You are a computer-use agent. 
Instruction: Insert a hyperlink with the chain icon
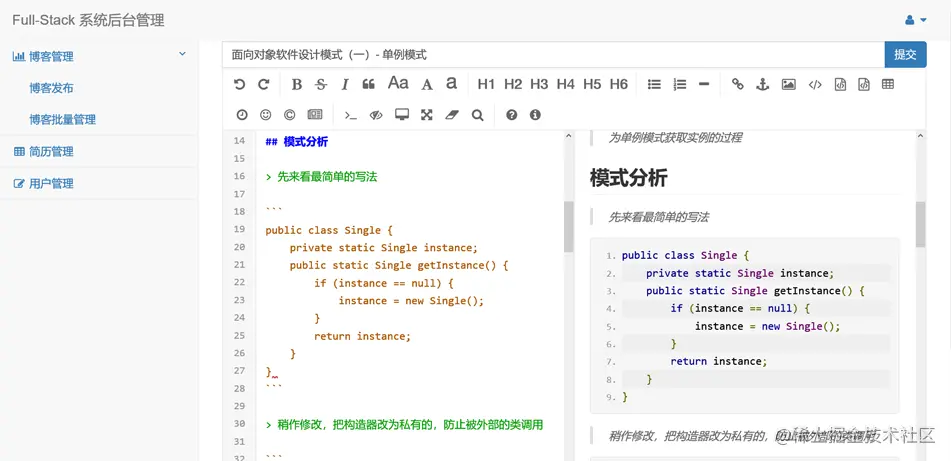click(x=738, y=84)
